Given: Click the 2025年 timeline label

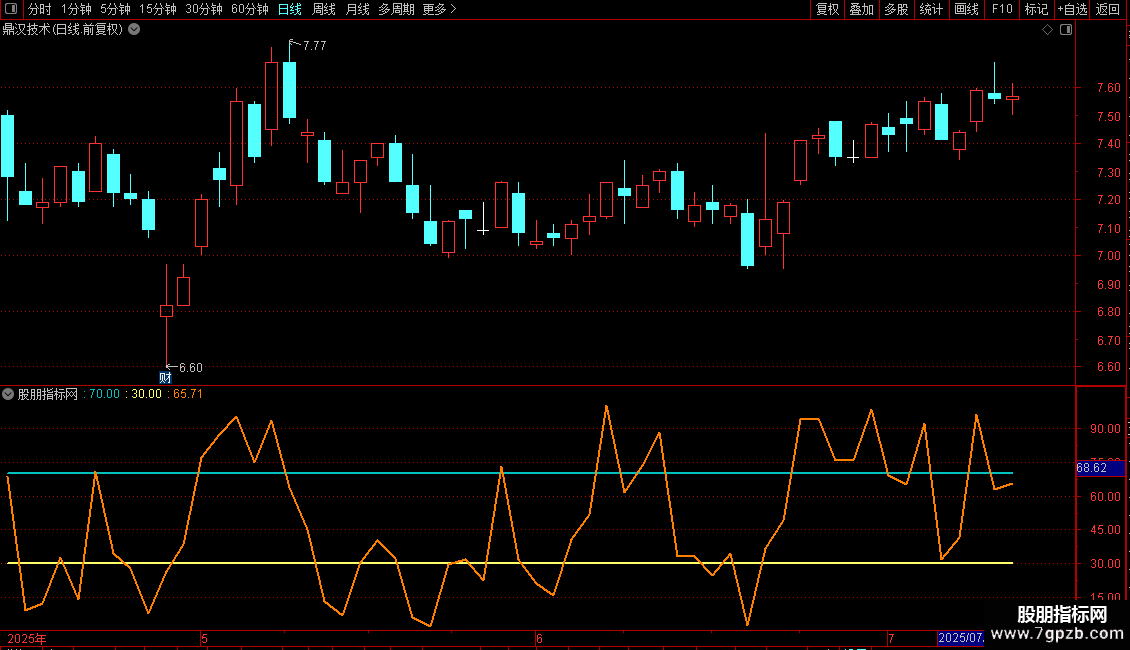Looking at the screenshot, I should pos(27,638).
